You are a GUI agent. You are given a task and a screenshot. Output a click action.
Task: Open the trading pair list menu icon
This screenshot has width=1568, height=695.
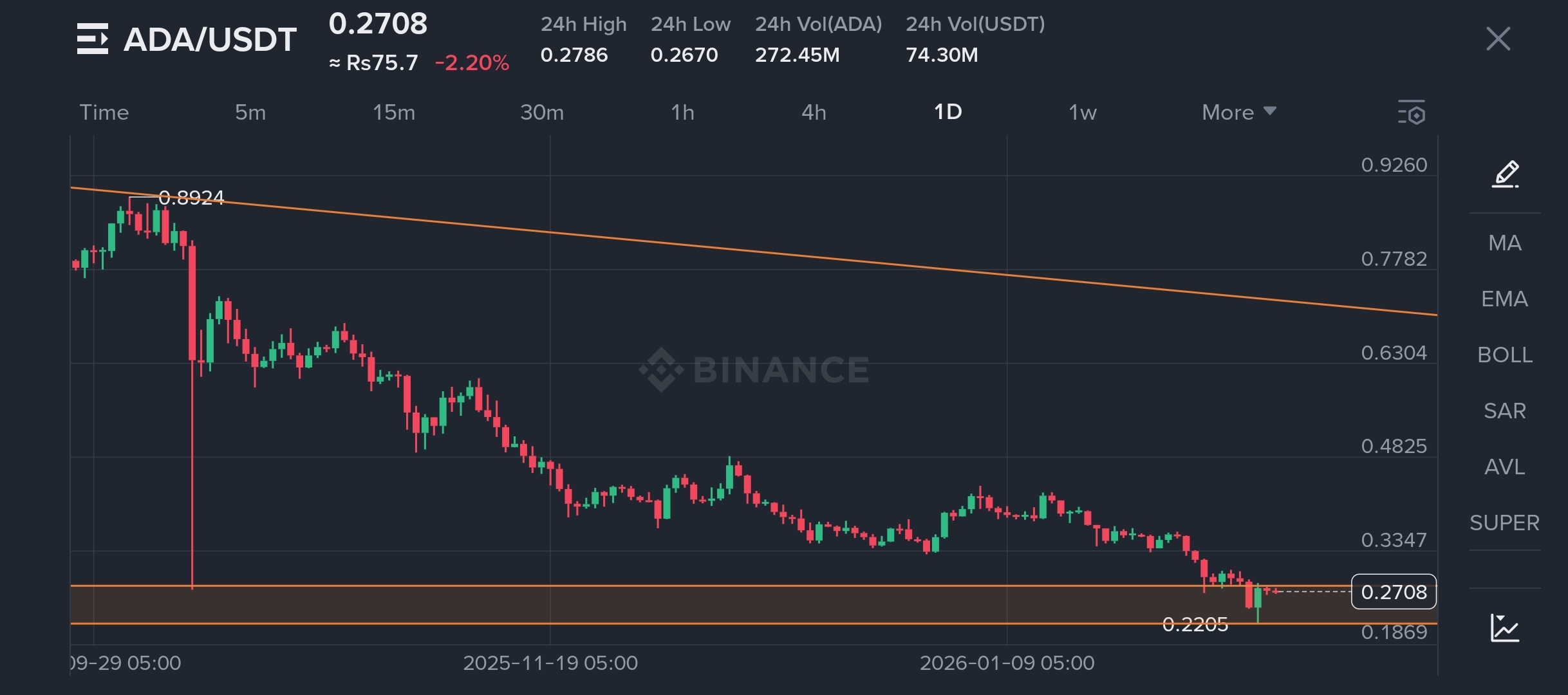(93, 39)
